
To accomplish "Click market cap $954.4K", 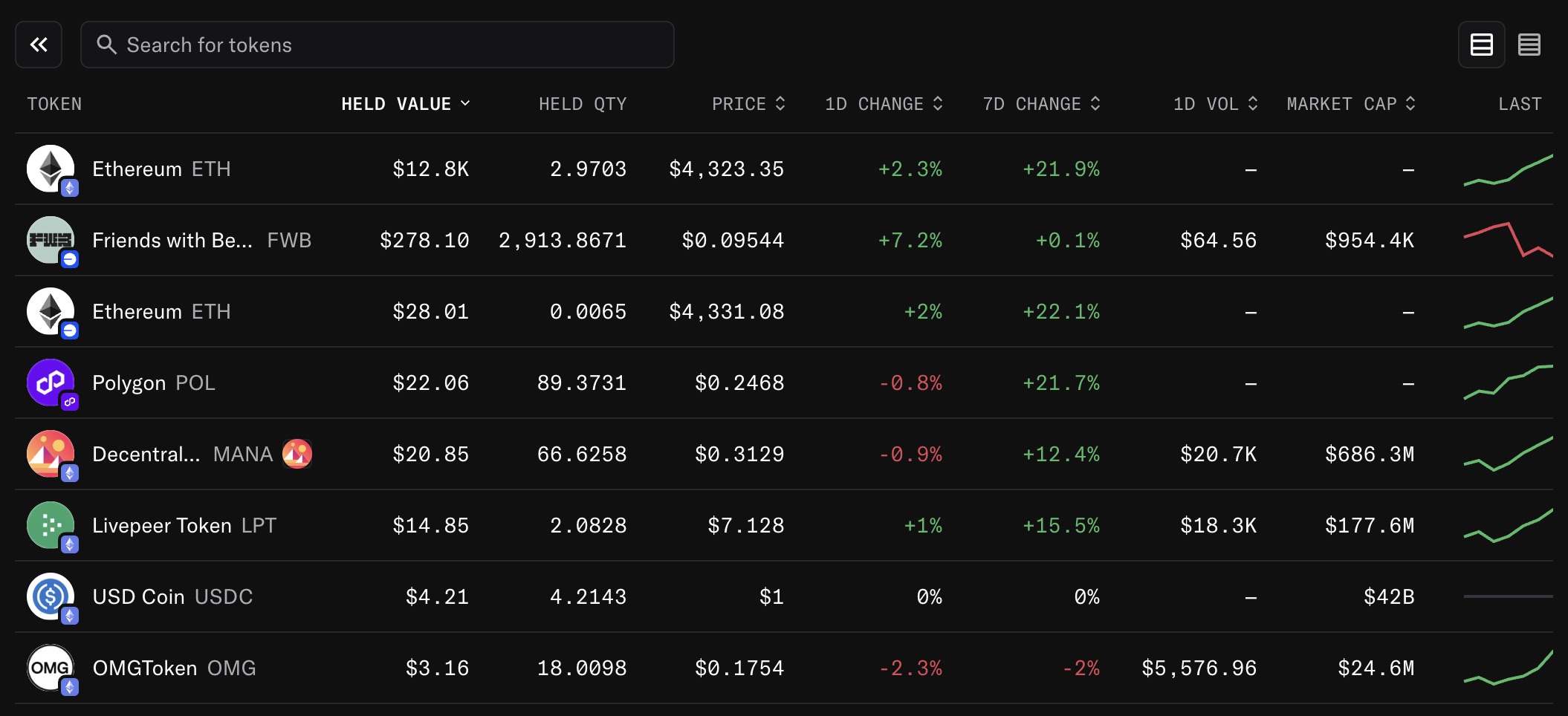I will coord(1370,241).
